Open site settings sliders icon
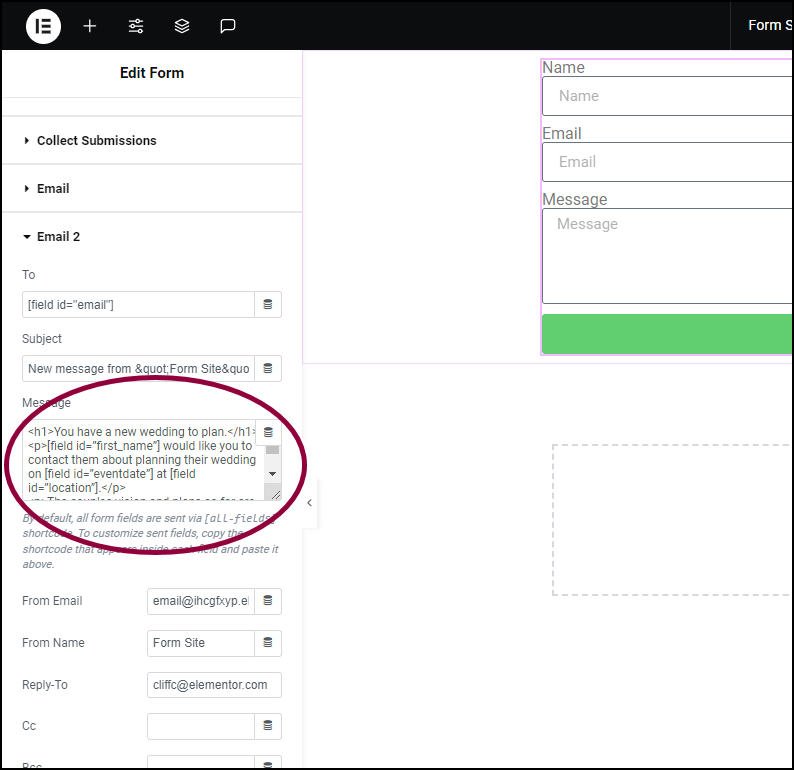794x770 pixels. [x=136, y=26]
